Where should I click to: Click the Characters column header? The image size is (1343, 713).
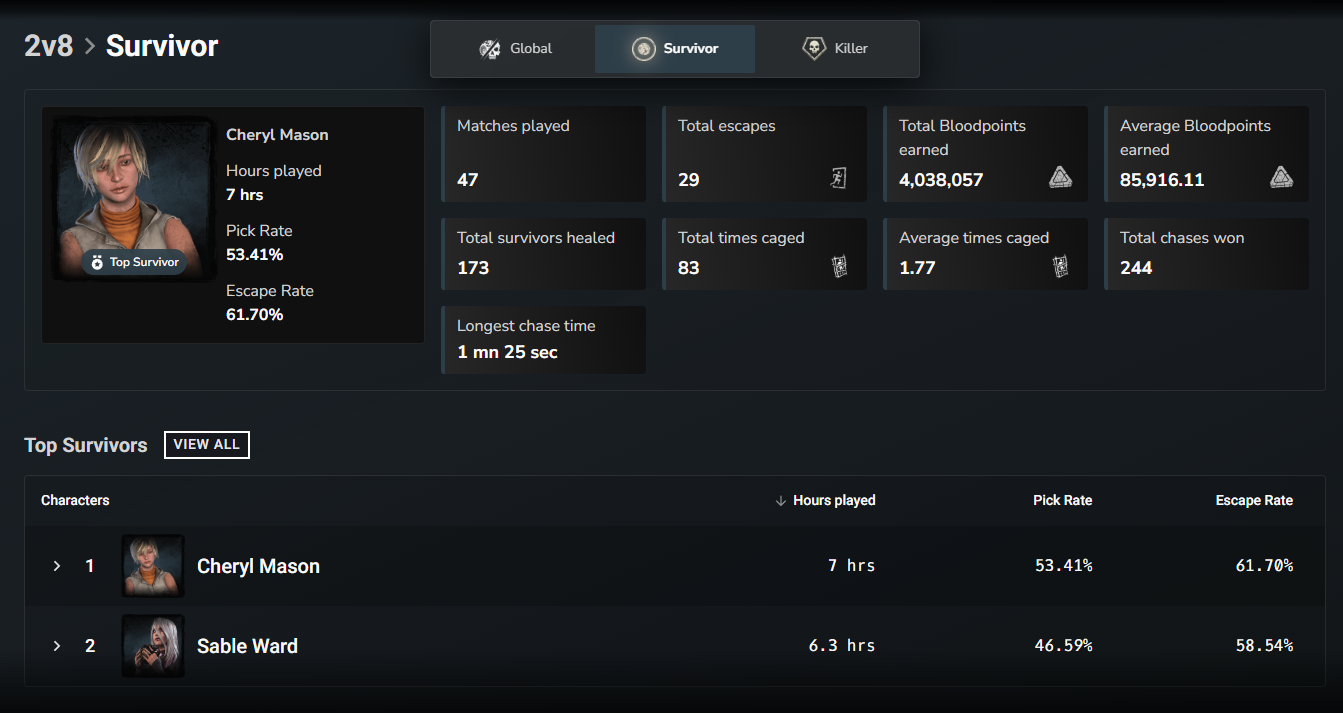(x=75, y=500)
